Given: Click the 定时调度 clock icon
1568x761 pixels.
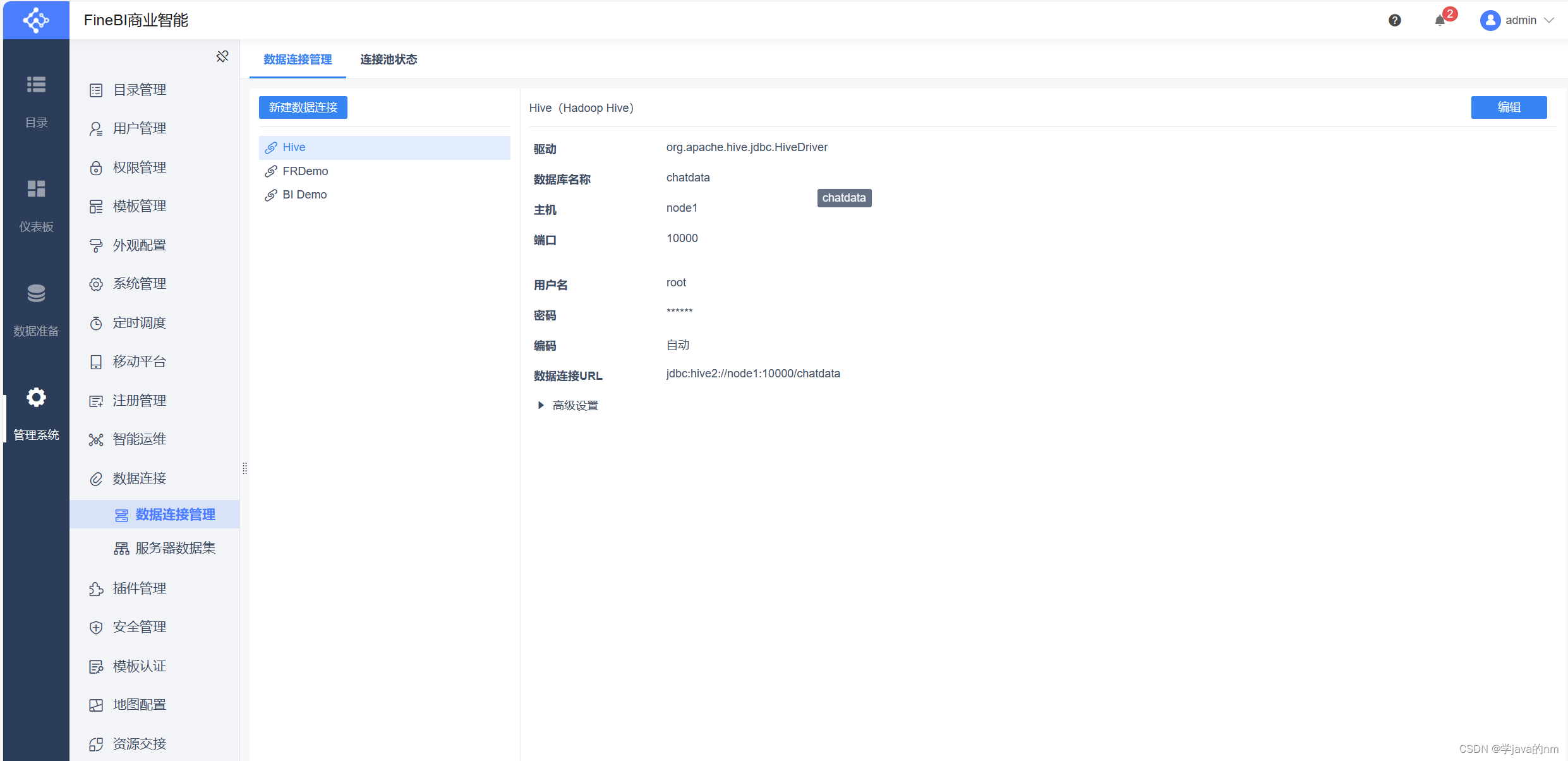Looking at the screenshot, I should (96, 324).
